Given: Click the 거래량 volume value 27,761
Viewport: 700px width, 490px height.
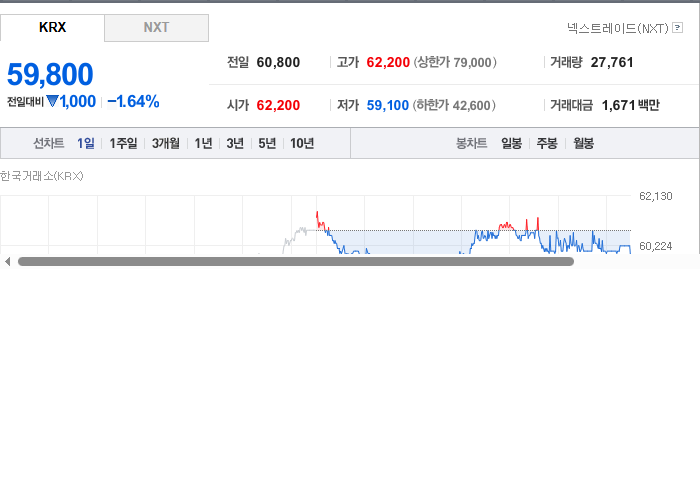Looking at the screenshot, I should [612, 62].
